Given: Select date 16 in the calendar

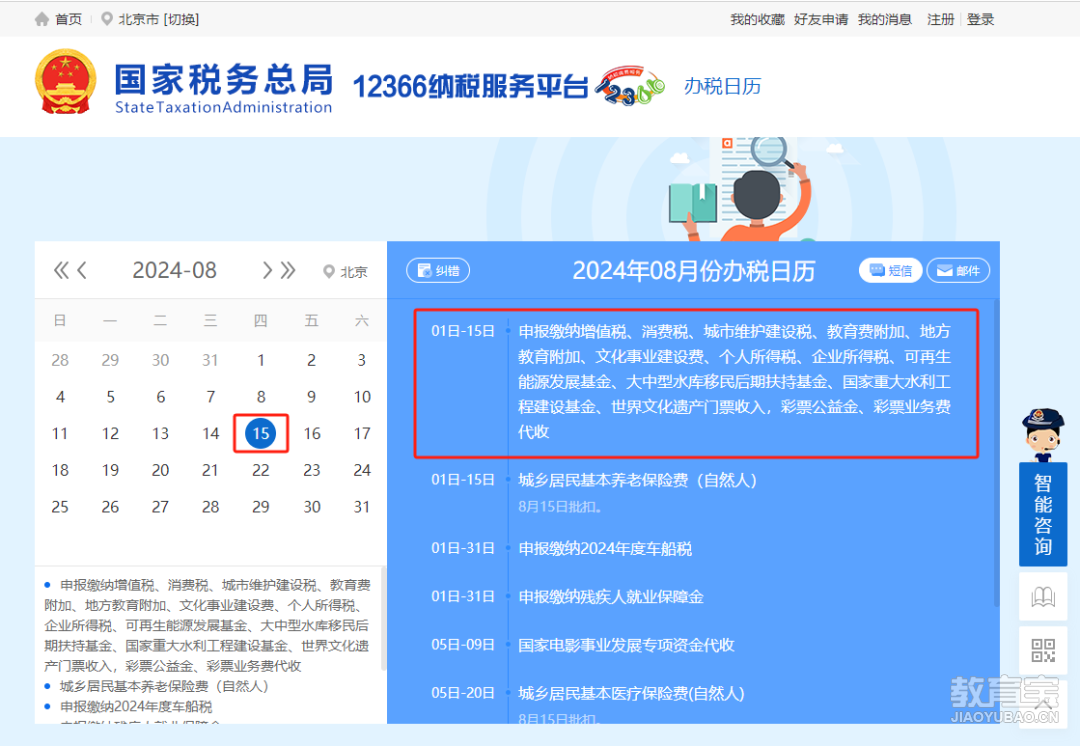Looking at the screenshot, I should pos(312,433).
